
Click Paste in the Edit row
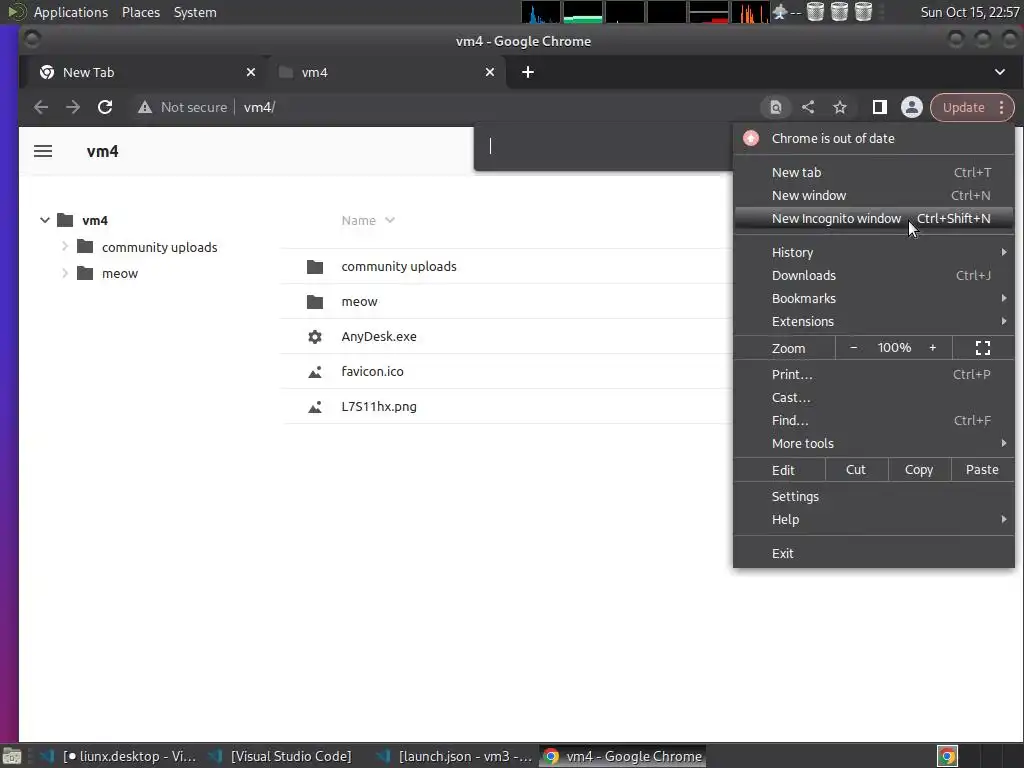tap(982, 470)
